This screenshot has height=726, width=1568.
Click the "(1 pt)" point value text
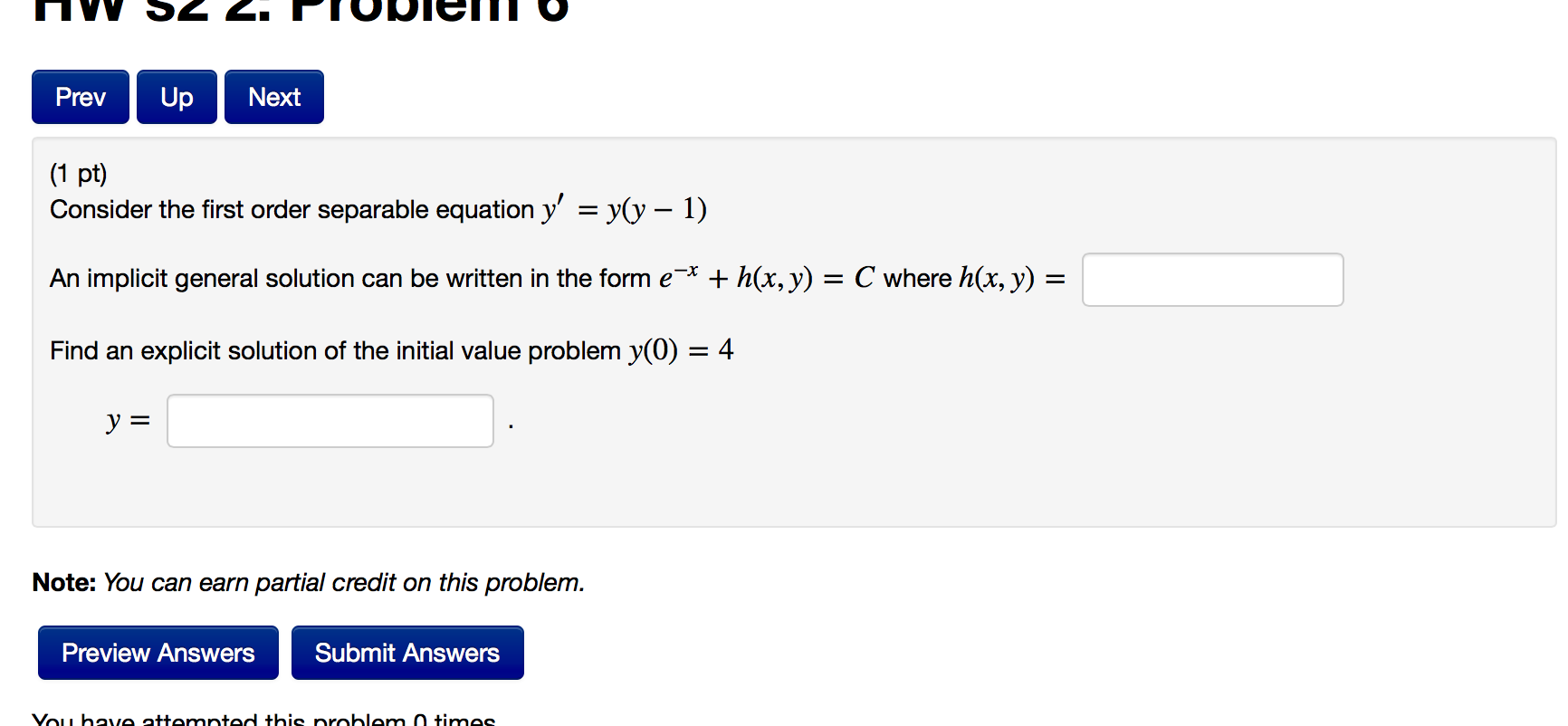[79, 173]
